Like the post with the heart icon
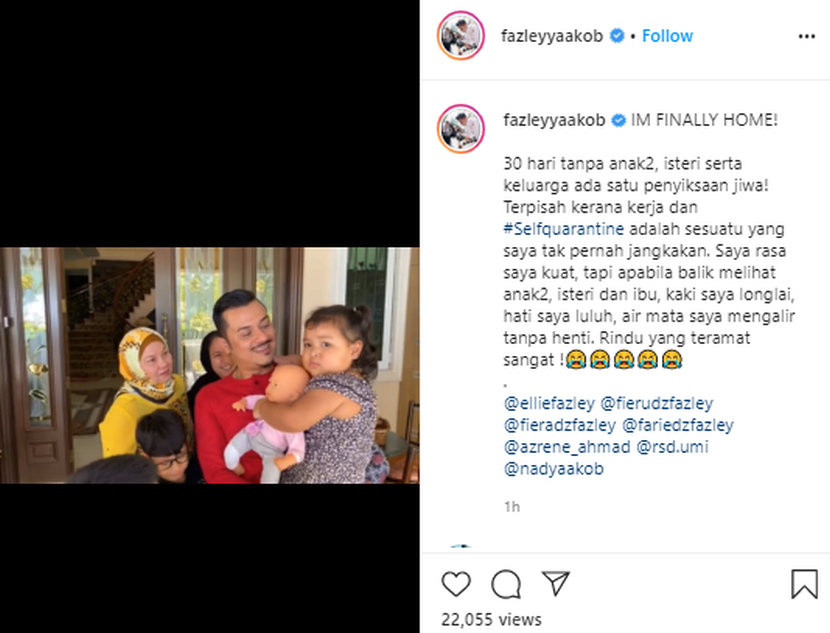Viewport: 830px width, 633px height. (x=456, y=584)
